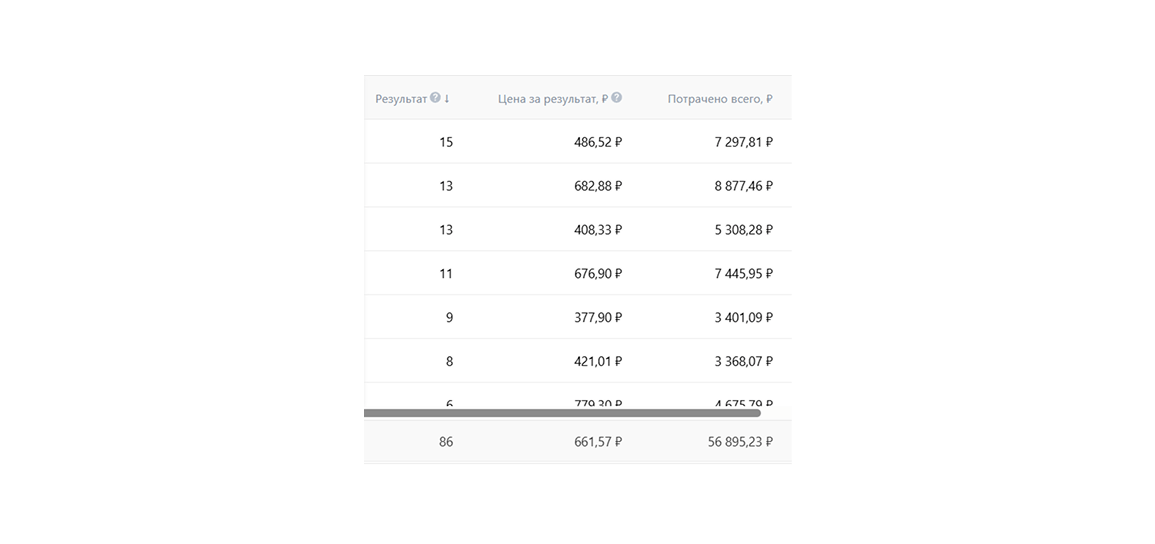Screen dimensions: 1155x544
Task: Click the total spent 56 895,23 ₽
Action: coord(740,441)
